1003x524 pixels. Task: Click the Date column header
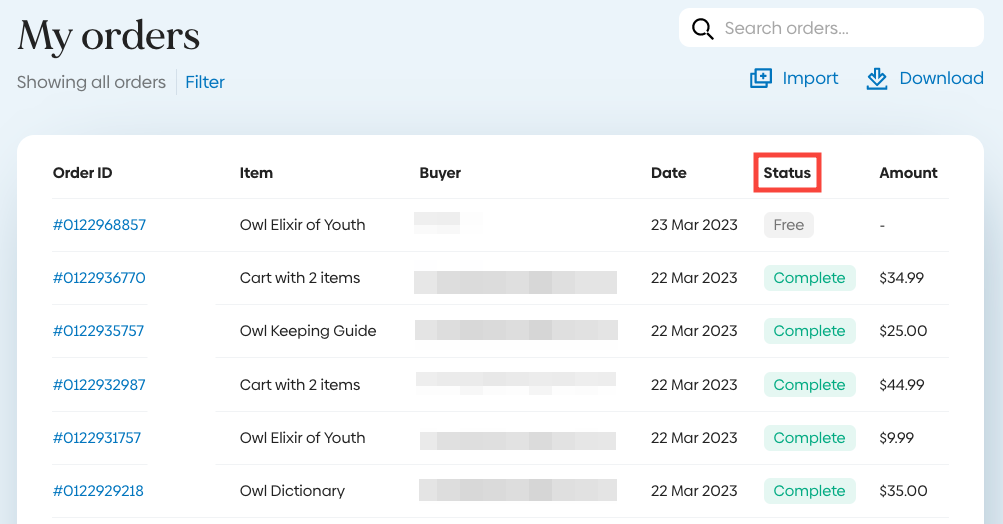pos(668,173)
